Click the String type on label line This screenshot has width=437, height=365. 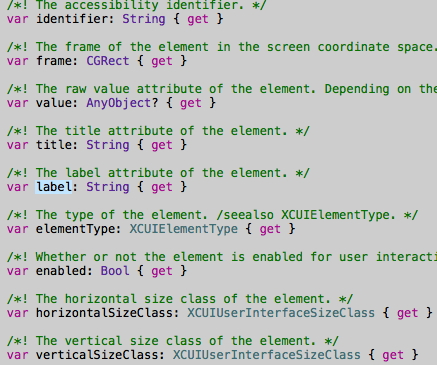(108, 187)
